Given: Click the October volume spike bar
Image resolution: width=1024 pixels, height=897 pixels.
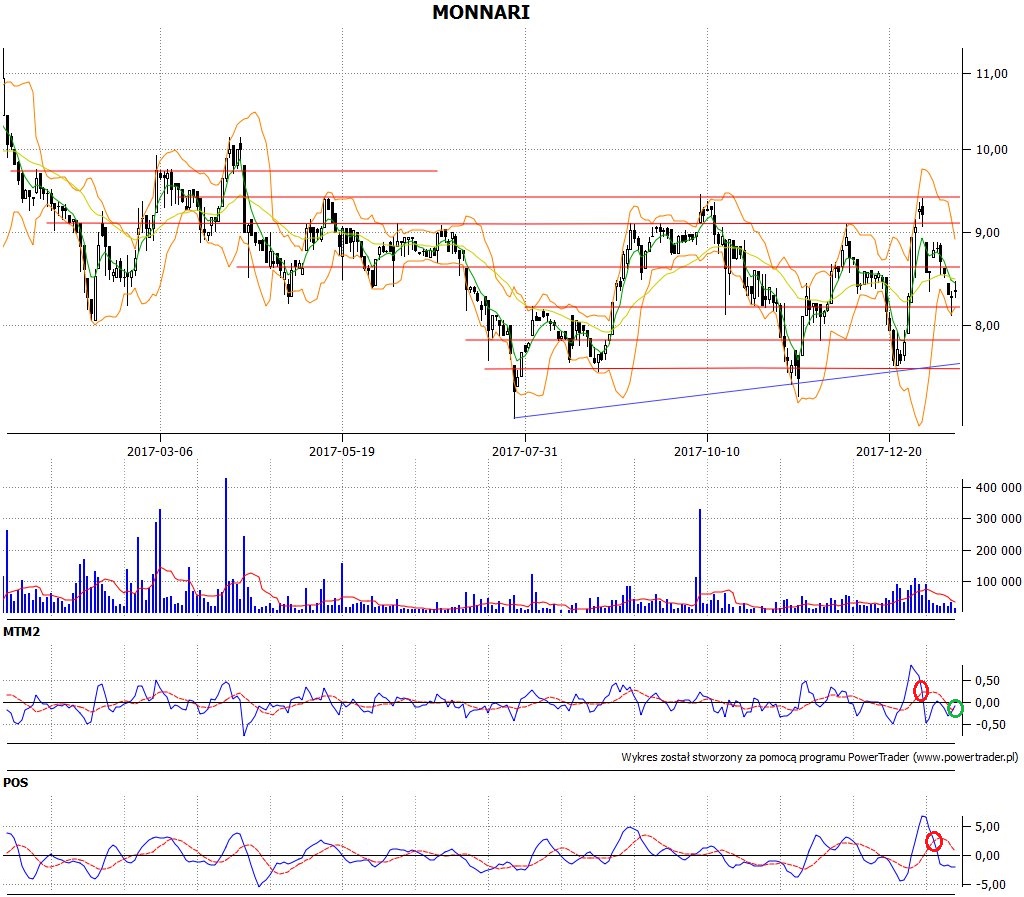Looking at the screenshot, I should pos(700,561).
